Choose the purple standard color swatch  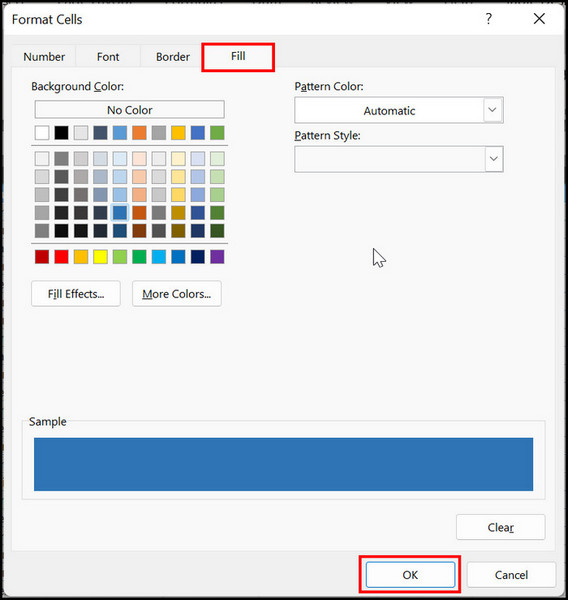217,257
